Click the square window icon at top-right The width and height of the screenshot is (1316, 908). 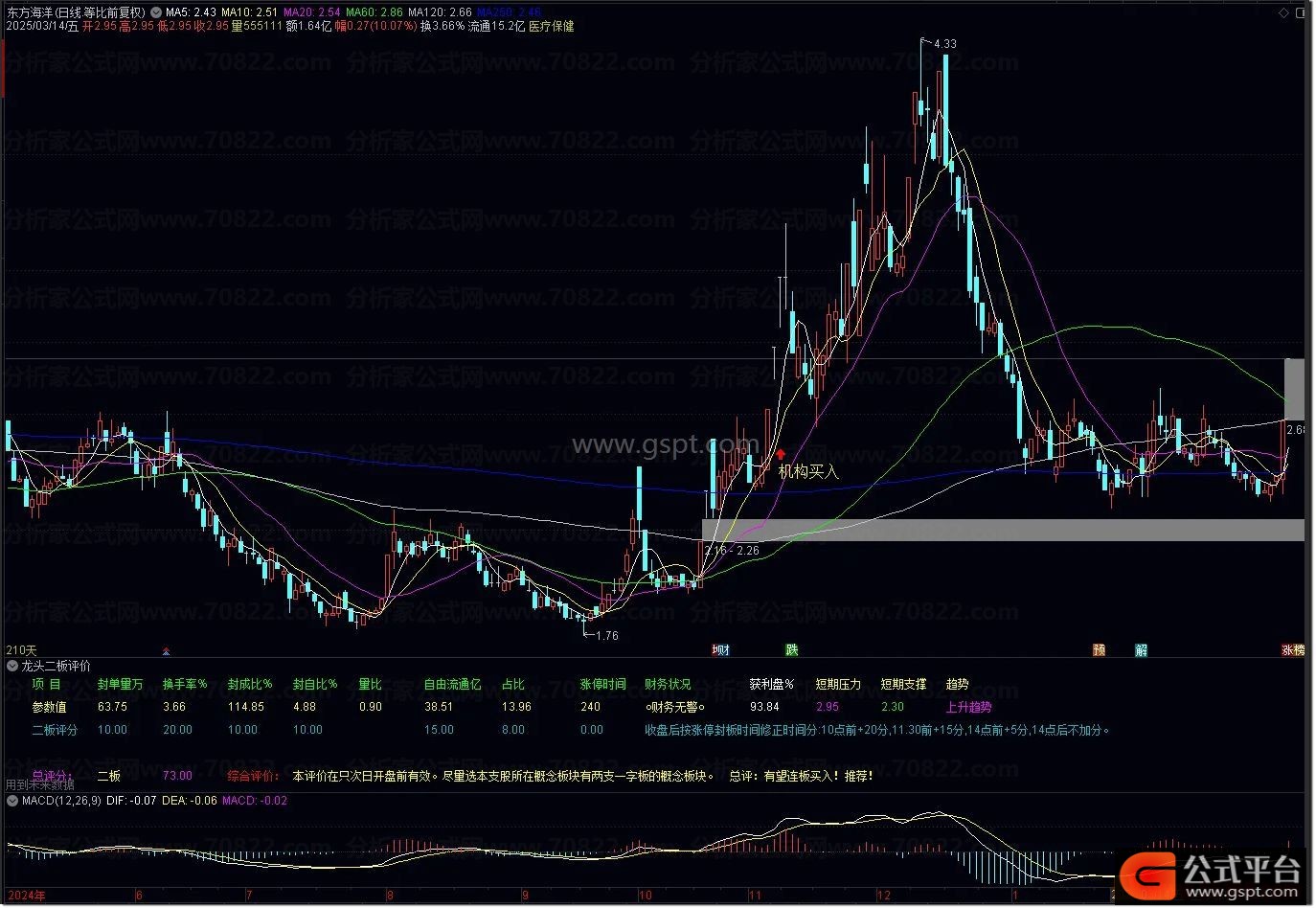click(1301, 12)
